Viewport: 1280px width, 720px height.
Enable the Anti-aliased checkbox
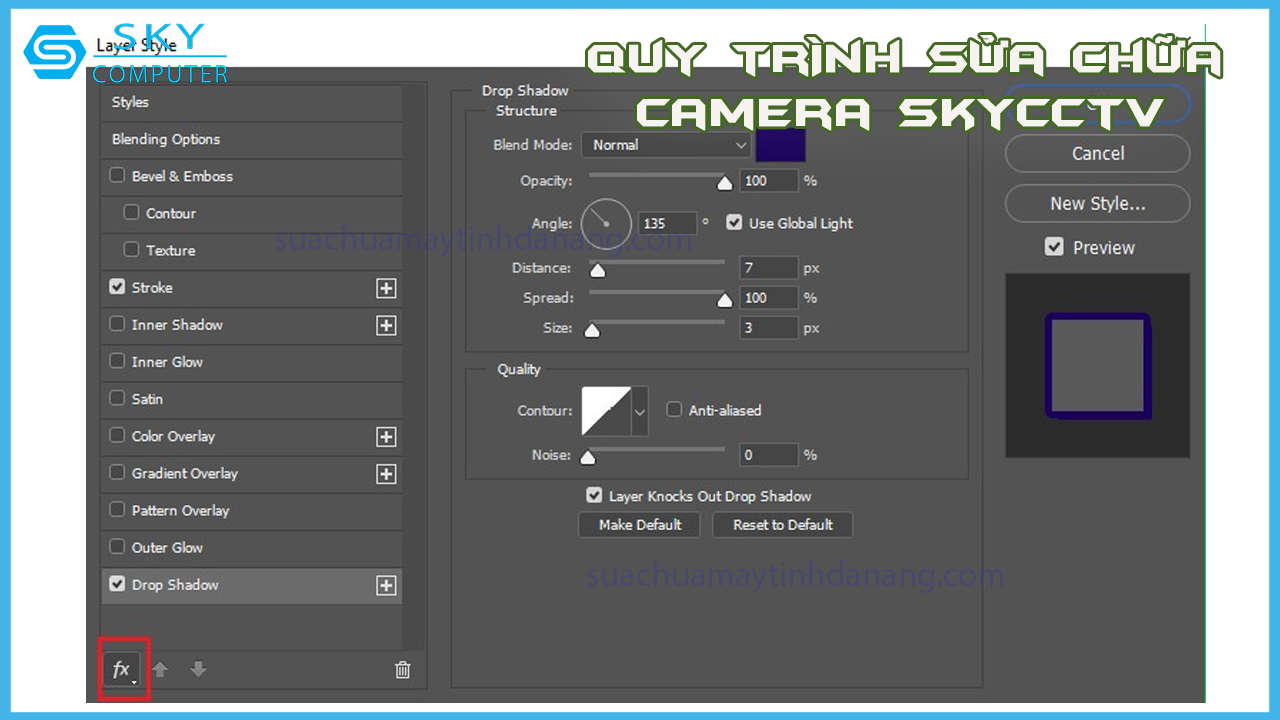click(674, 410)
